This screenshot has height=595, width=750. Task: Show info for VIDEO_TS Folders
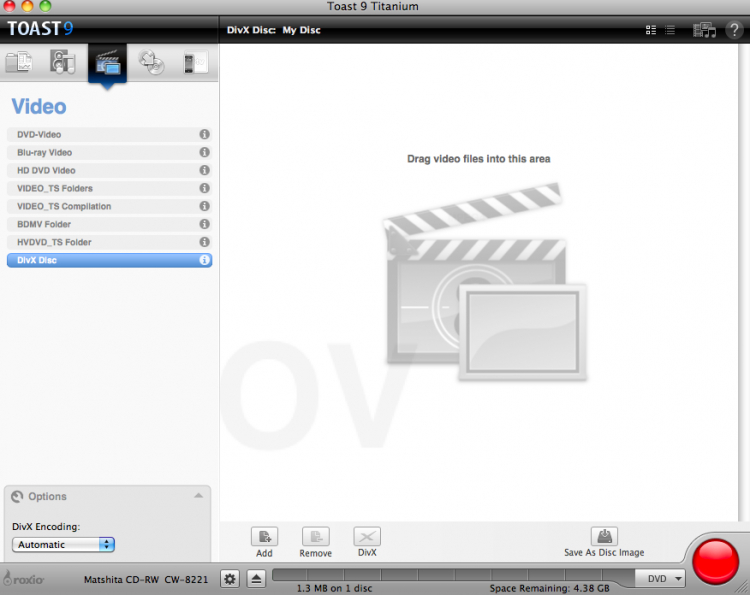point(204,188)
